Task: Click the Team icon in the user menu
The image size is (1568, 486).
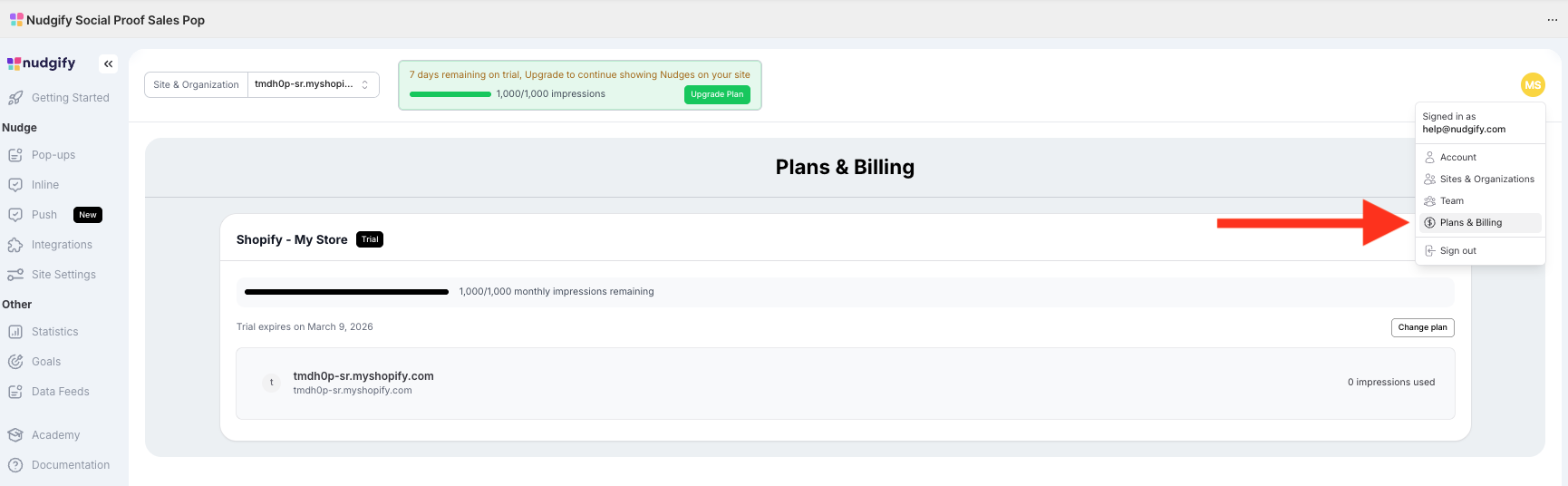Action: (x=1429, y=201)
